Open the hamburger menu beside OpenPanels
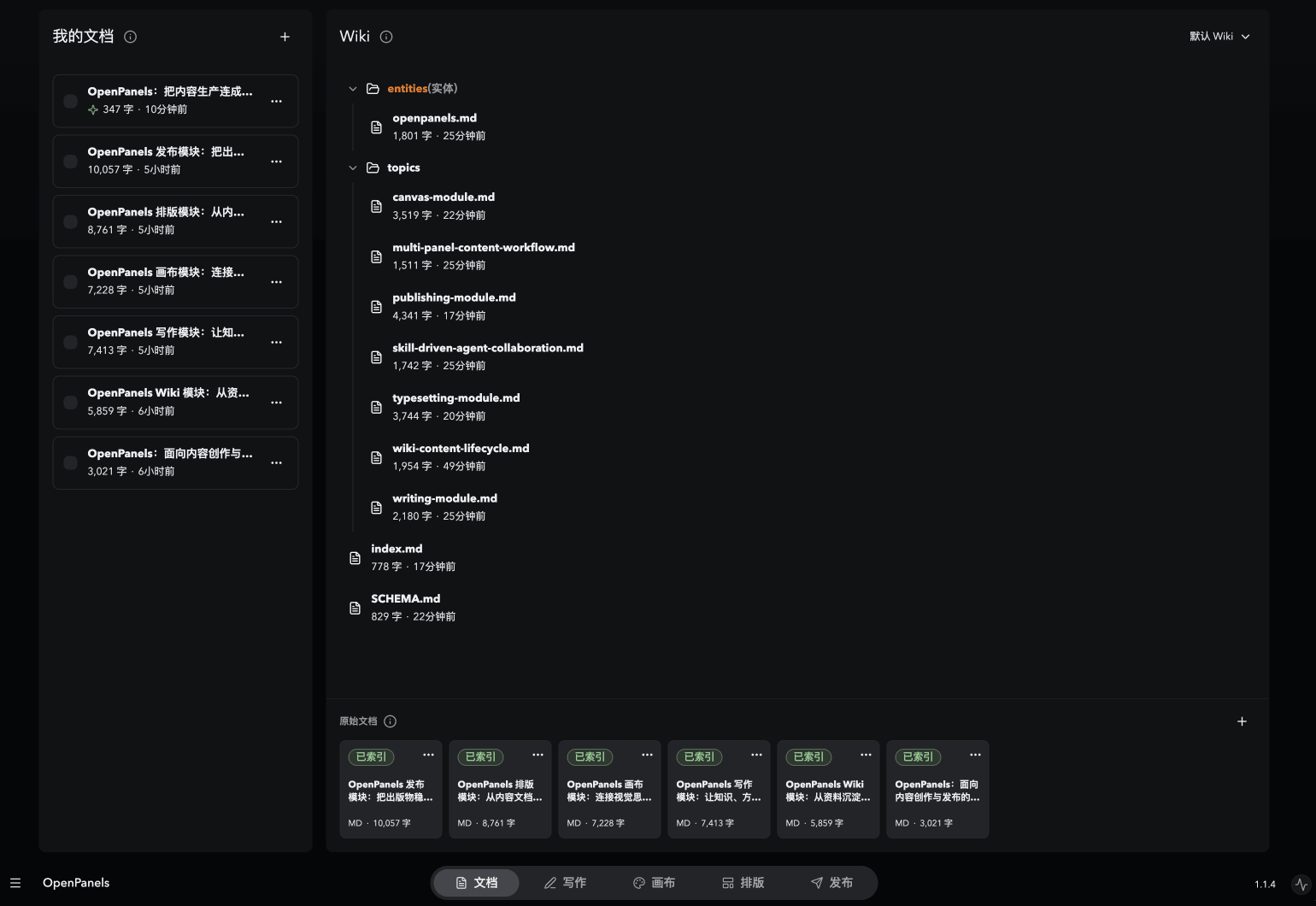Viewport: 1316px width, 906px height. coord(15,883)
